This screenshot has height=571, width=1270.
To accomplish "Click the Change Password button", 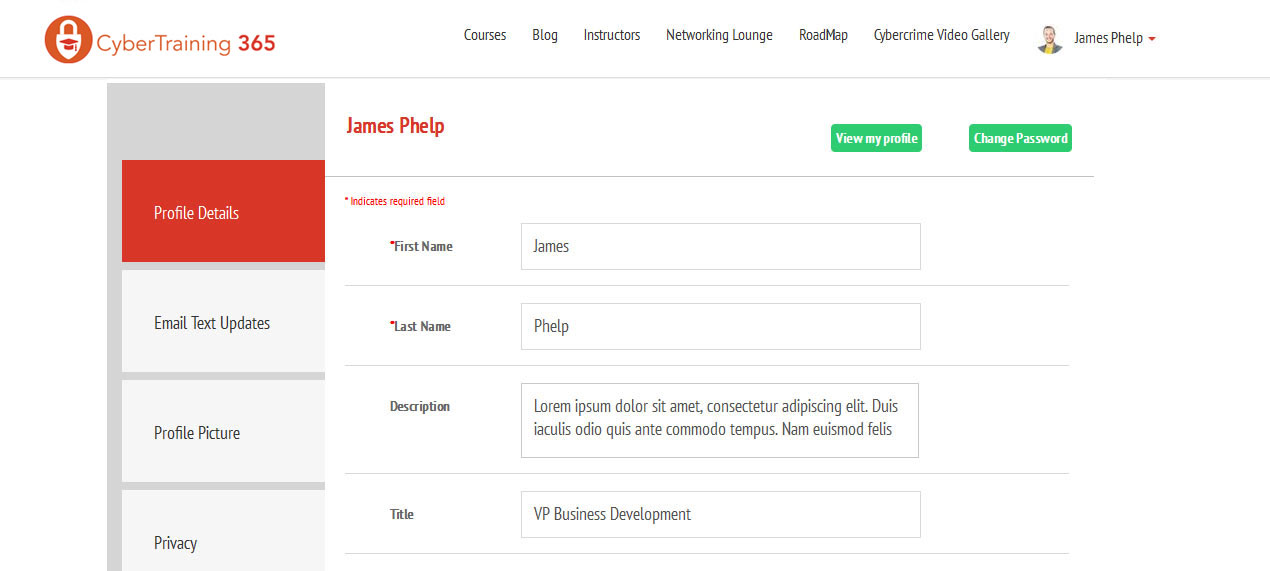I will tap(1020, 139).
